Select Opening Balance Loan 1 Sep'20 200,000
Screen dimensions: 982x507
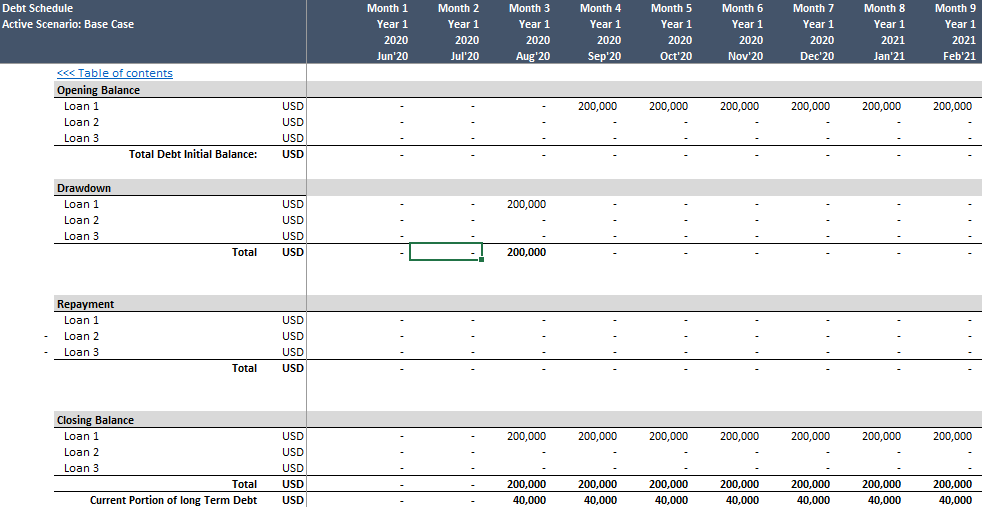coord(597,106)
